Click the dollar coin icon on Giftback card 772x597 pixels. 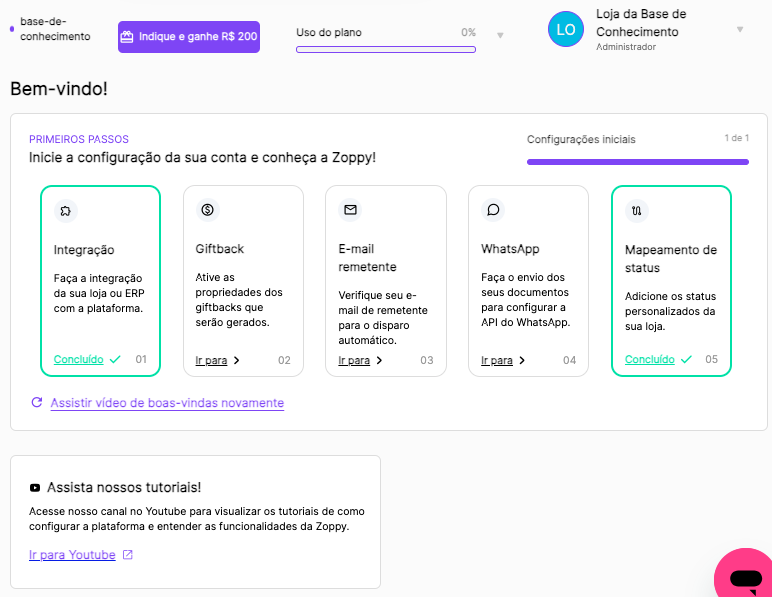[207, 210]
